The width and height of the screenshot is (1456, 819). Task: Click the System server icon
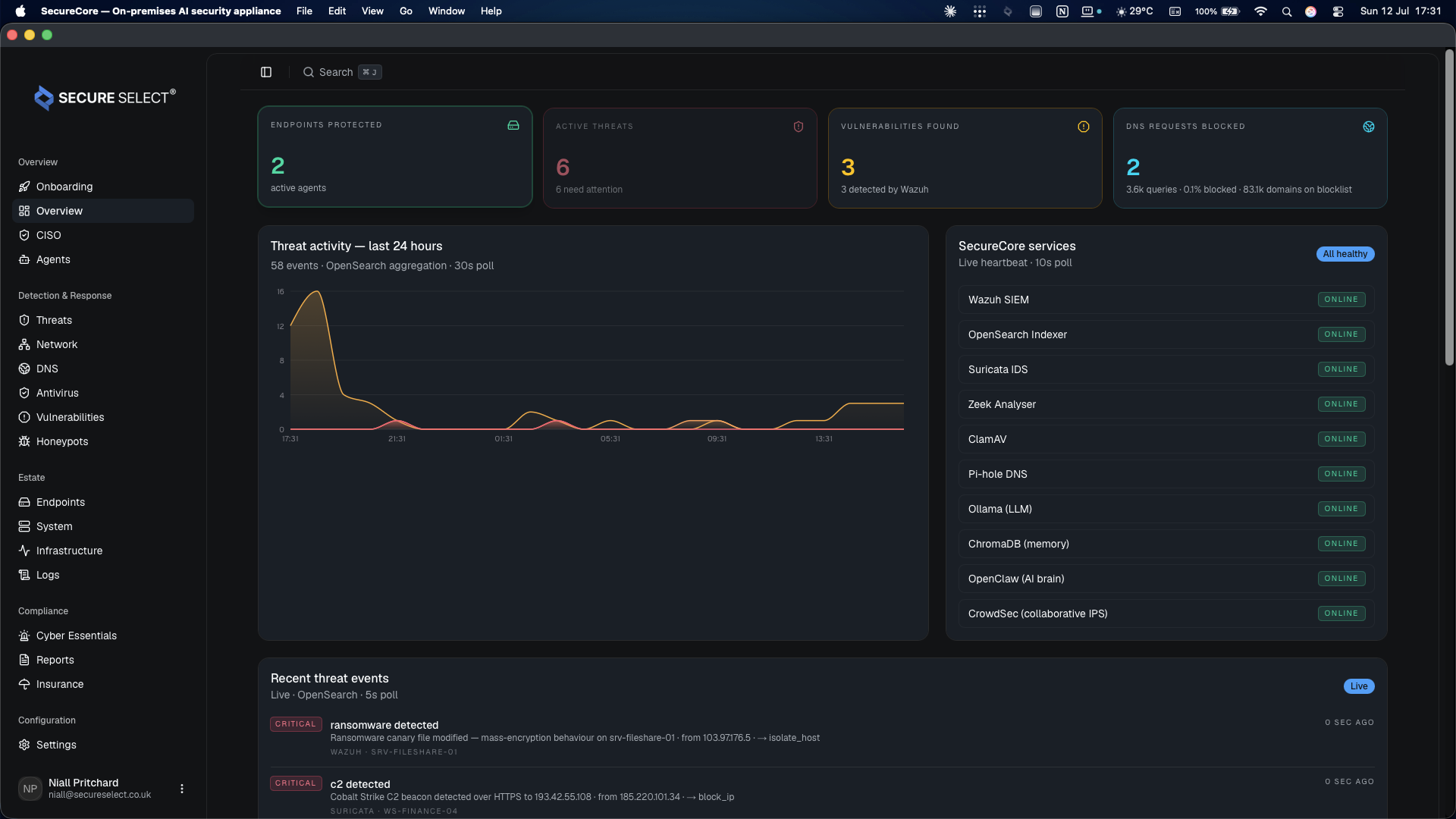(24, 526)
